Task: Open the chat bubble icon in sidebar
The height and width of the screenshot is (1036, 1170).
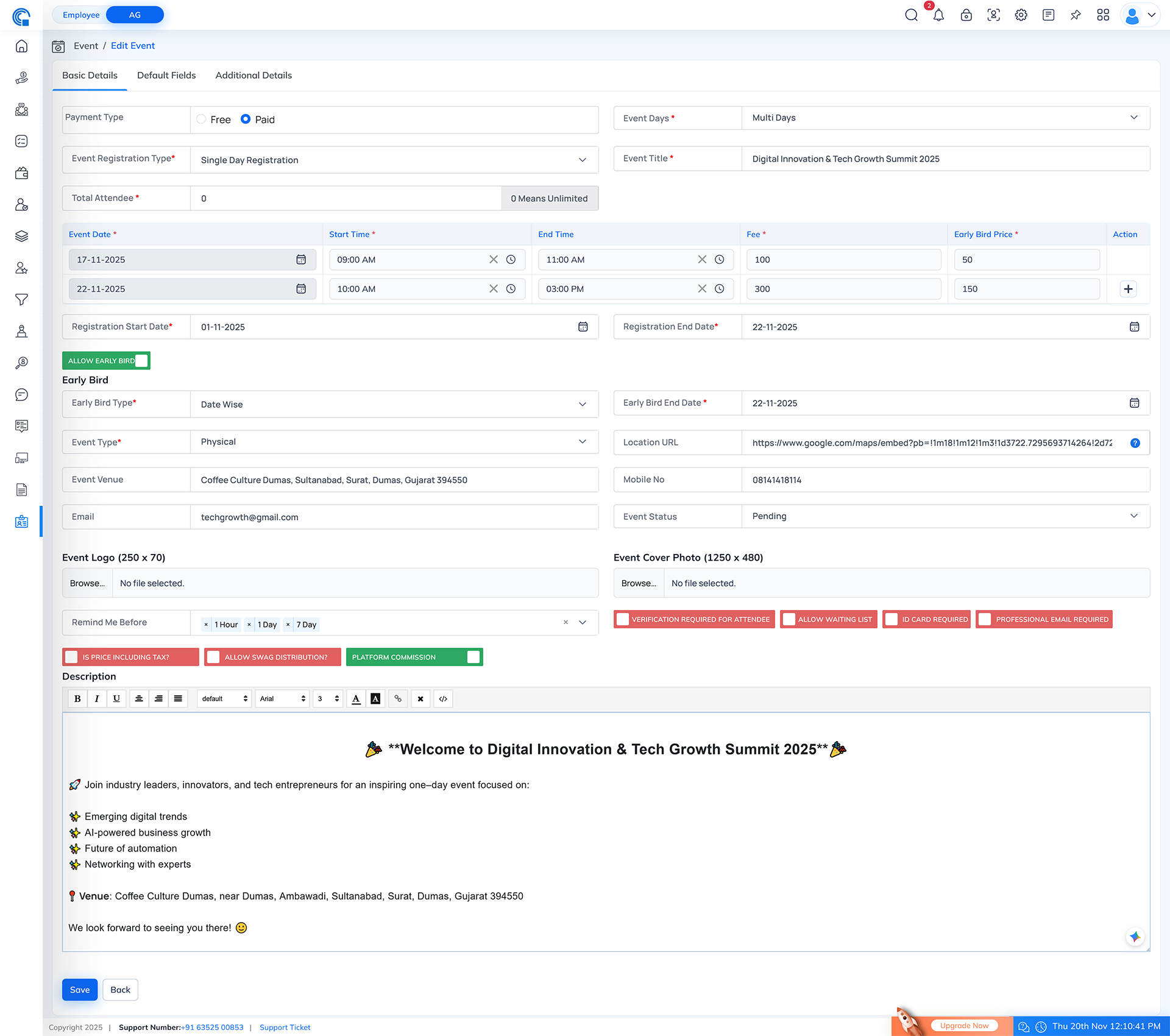Action: pyautogui.click(x=22, y=394)
